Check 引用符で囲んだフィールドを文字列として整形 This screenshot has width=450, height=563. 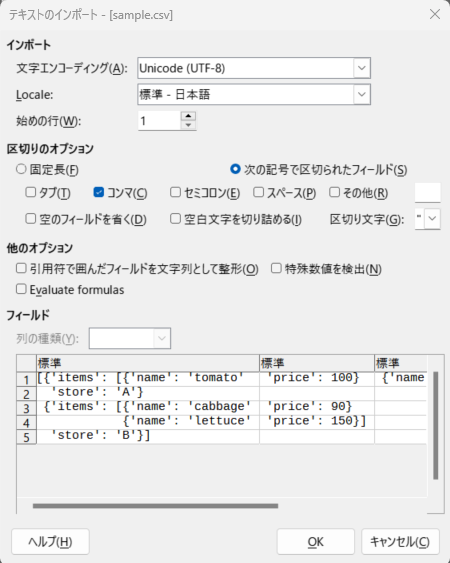(x=21, y=268)
